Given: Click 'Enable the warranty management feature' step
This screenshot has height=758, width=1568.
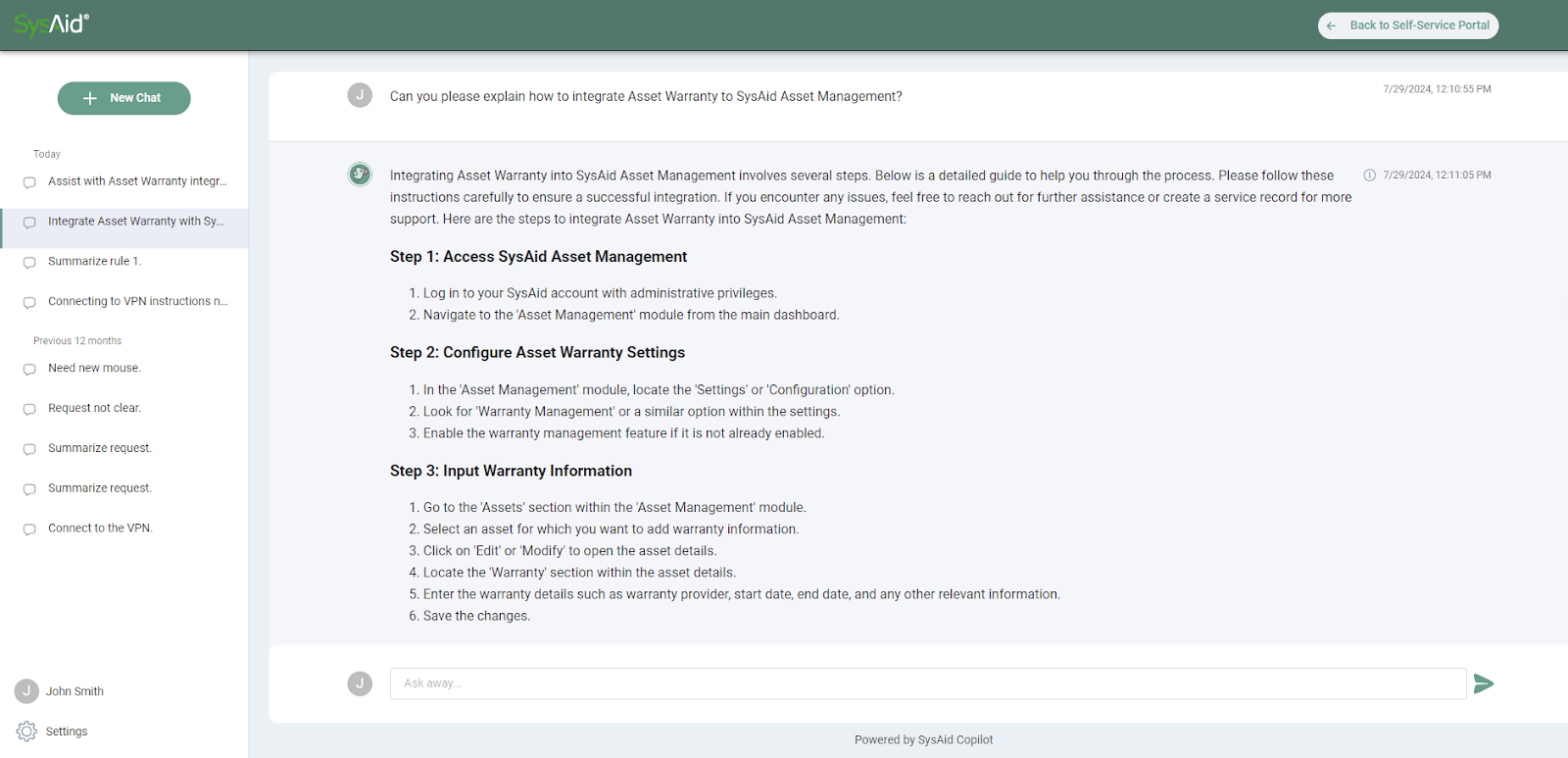Looking at the screenshot, I should [623, 433].
